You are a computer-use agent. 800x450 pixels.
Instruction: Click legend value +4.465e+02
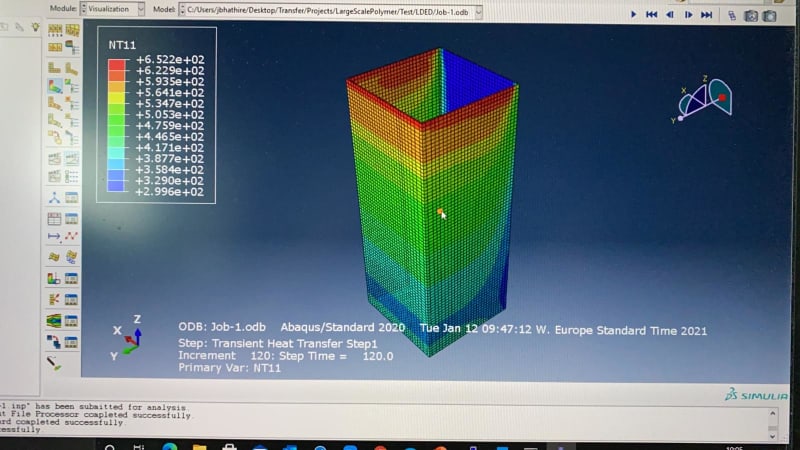[x=170, y=137]
